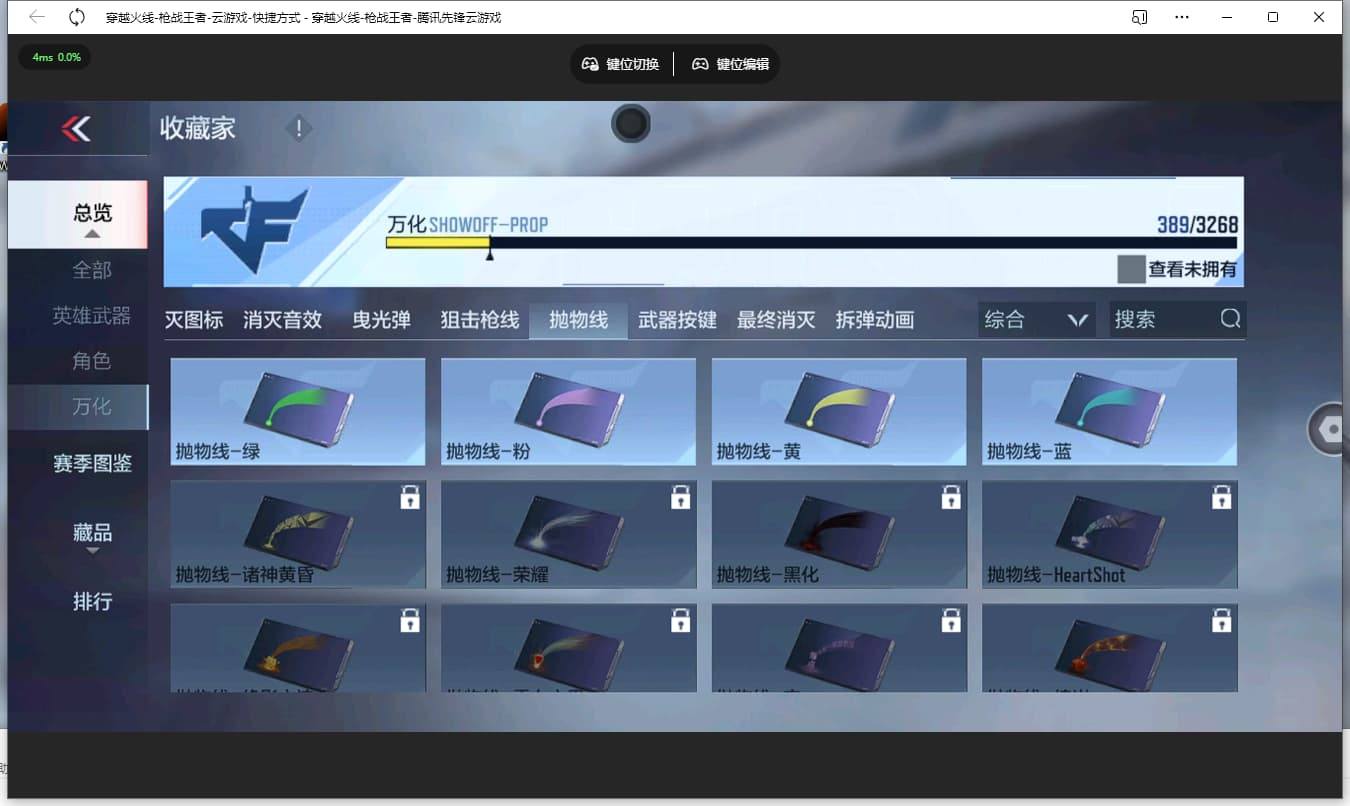Click the search magnifier icon
Image resolution: width=1350 pixels, height=806 pixels.
coord(1229,319)
